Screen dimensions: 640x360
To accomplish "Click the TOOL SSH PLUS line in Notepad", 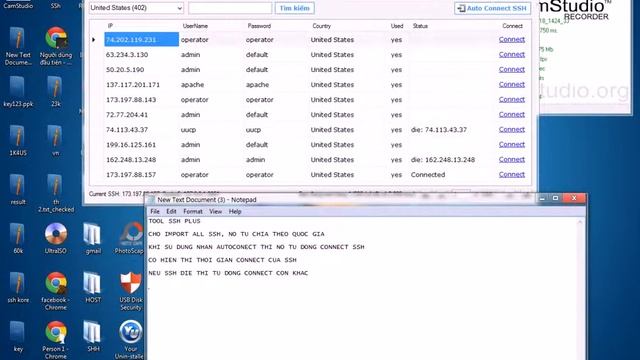I will pyautogui.click(x=174, y=221).
